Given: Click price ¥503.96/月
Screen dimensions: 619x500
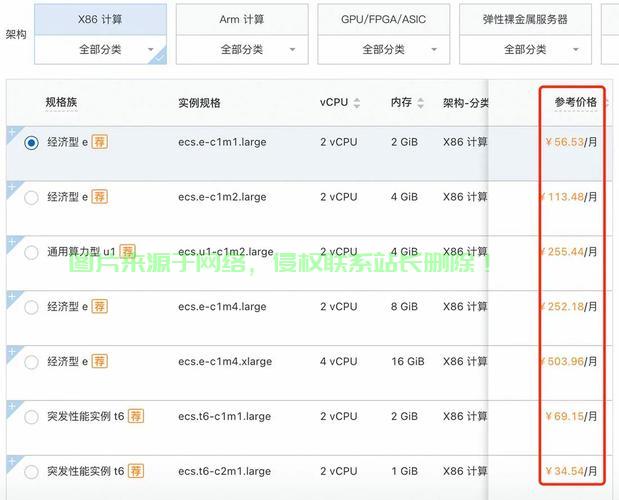Looking at the screenshot, I should click(x=568, y=361).
